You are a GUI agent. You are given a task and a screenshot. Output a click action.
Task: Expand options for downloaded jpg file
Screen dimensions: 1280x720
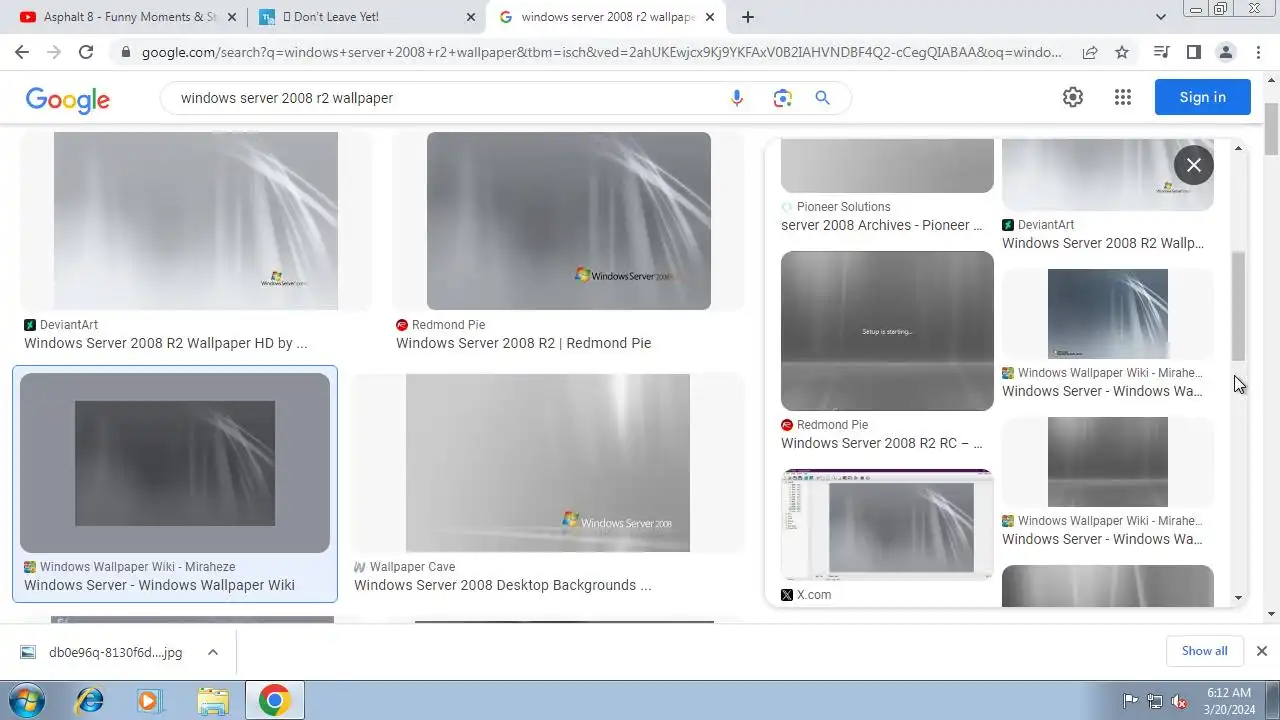click(x=213, y=652)
